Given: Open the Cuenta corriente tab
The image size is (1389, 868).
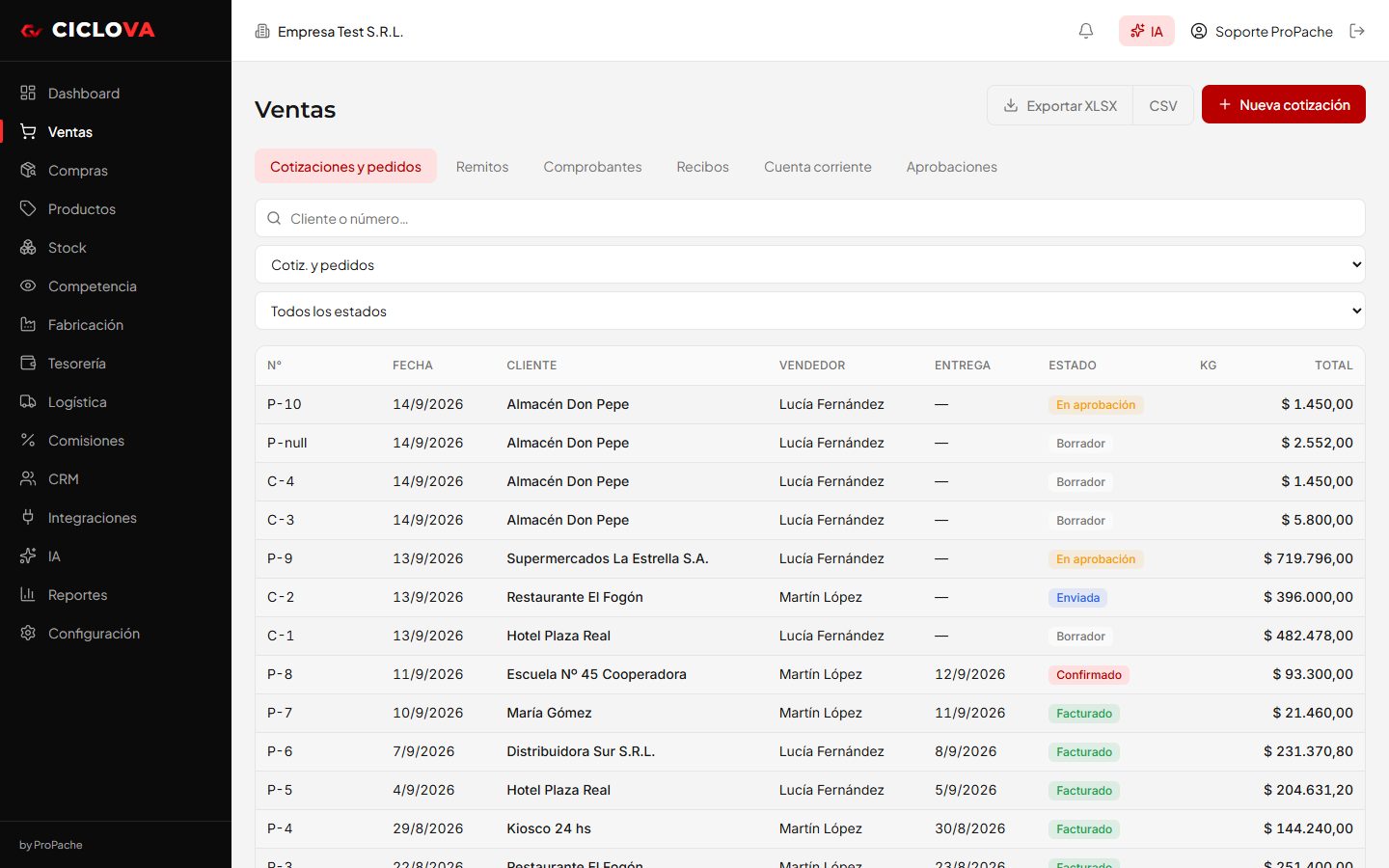Looking at the screenshot, I should (x=818, y=166).
